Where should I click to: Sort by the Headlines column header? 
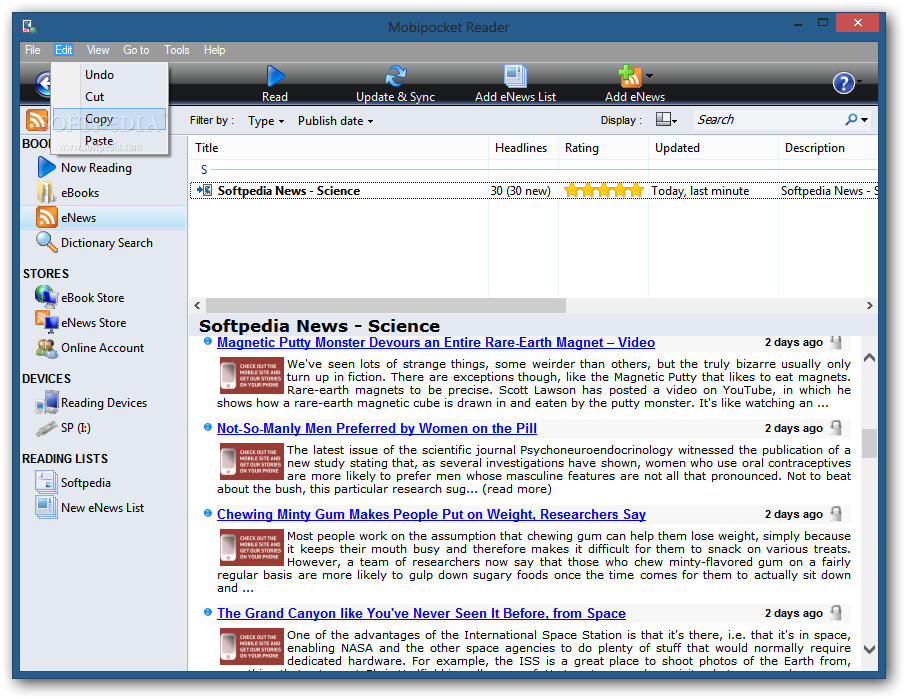tap(523, 148)
